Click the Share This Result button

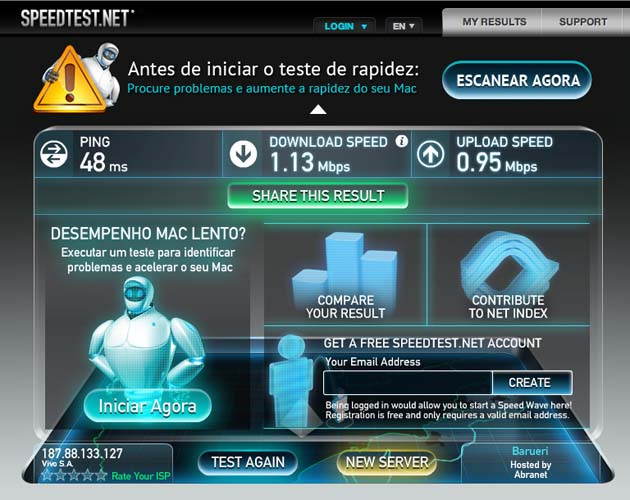pos(318,196)
